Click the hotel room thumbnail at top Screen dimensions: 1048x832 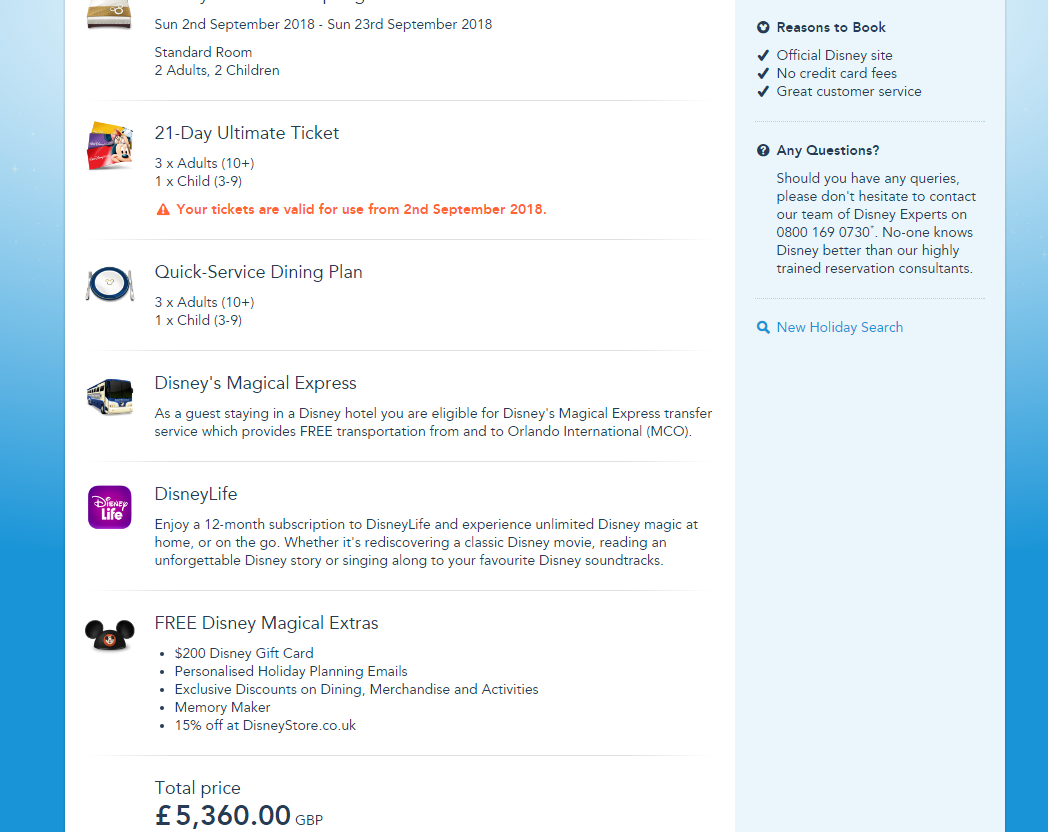coord(109,14)
